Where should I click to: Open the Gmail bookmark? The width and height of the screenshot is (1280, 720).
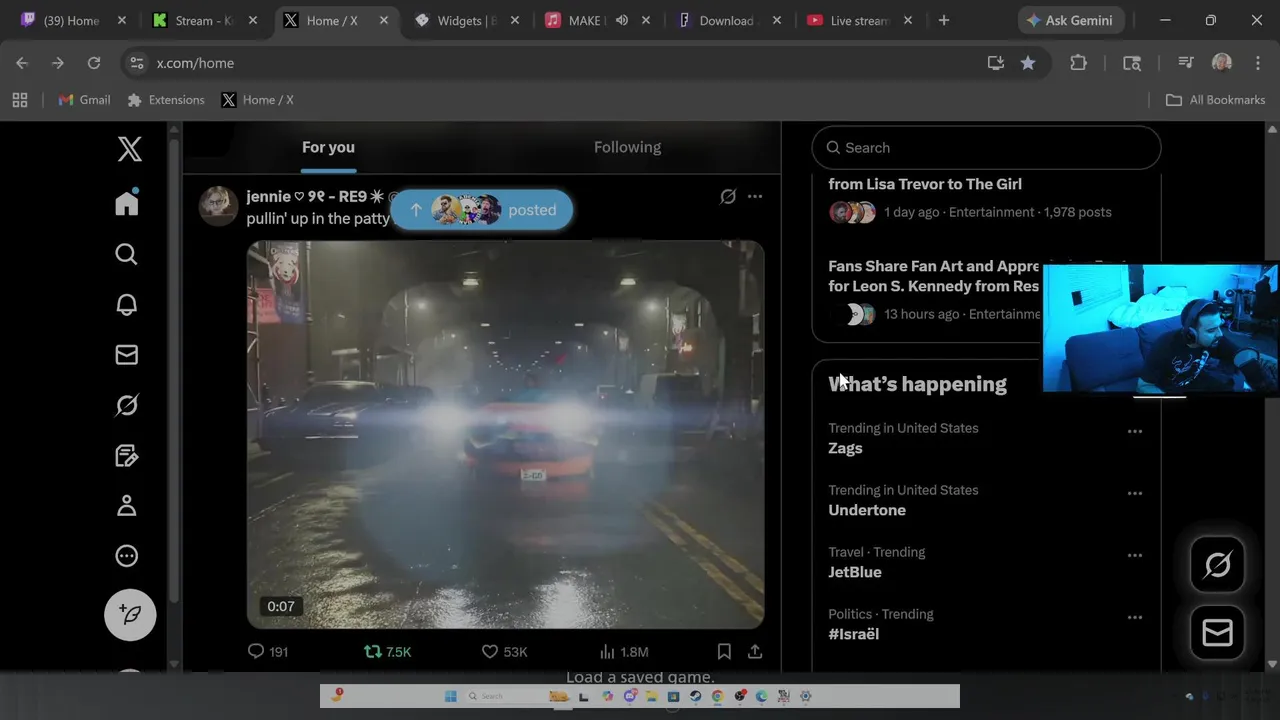85,100
